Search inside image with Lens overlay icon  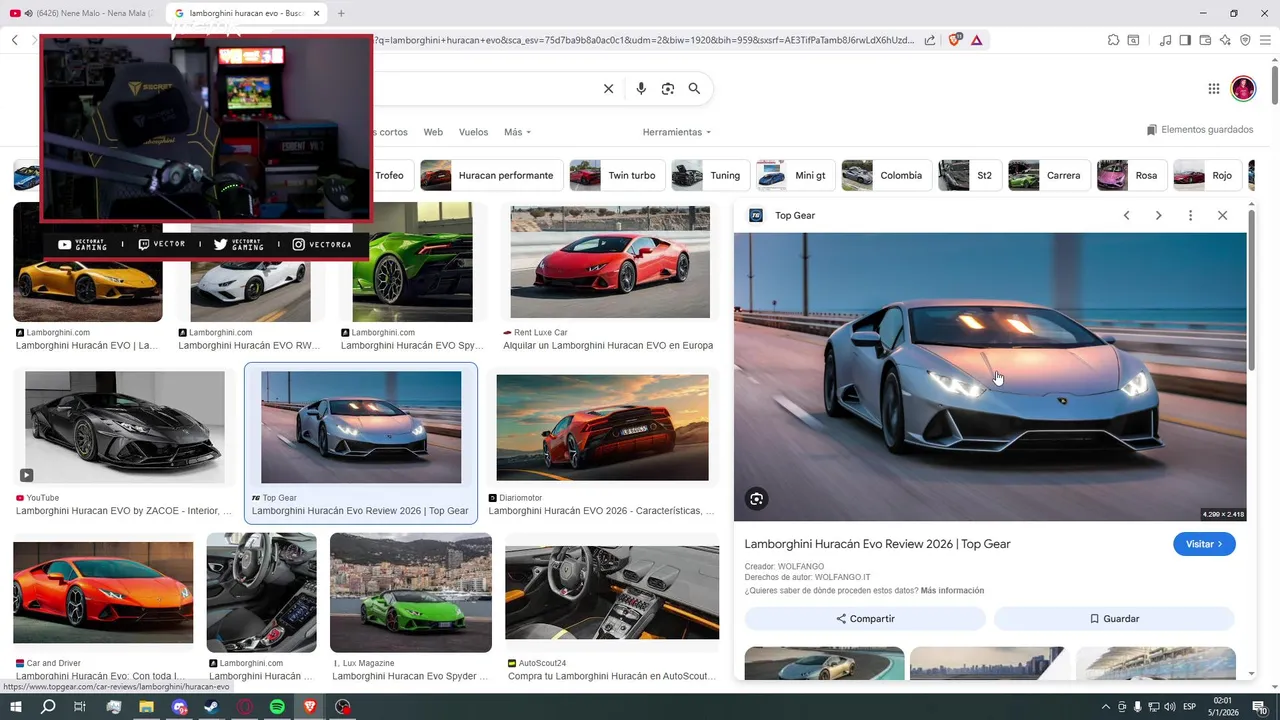(757, 499)
